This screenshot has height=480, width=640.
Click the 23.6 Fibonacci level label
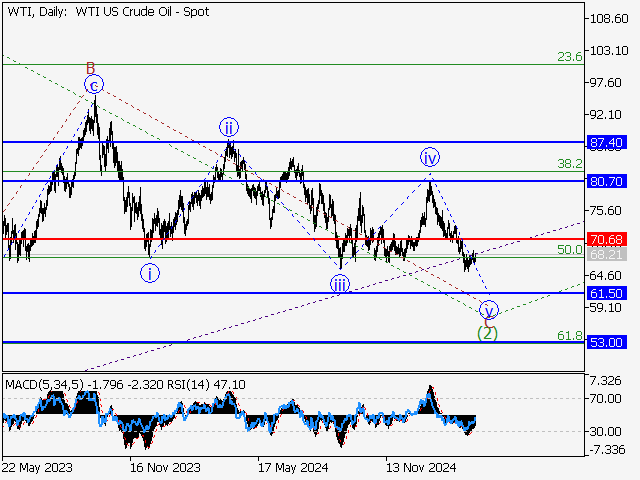(x=570, y=57)
